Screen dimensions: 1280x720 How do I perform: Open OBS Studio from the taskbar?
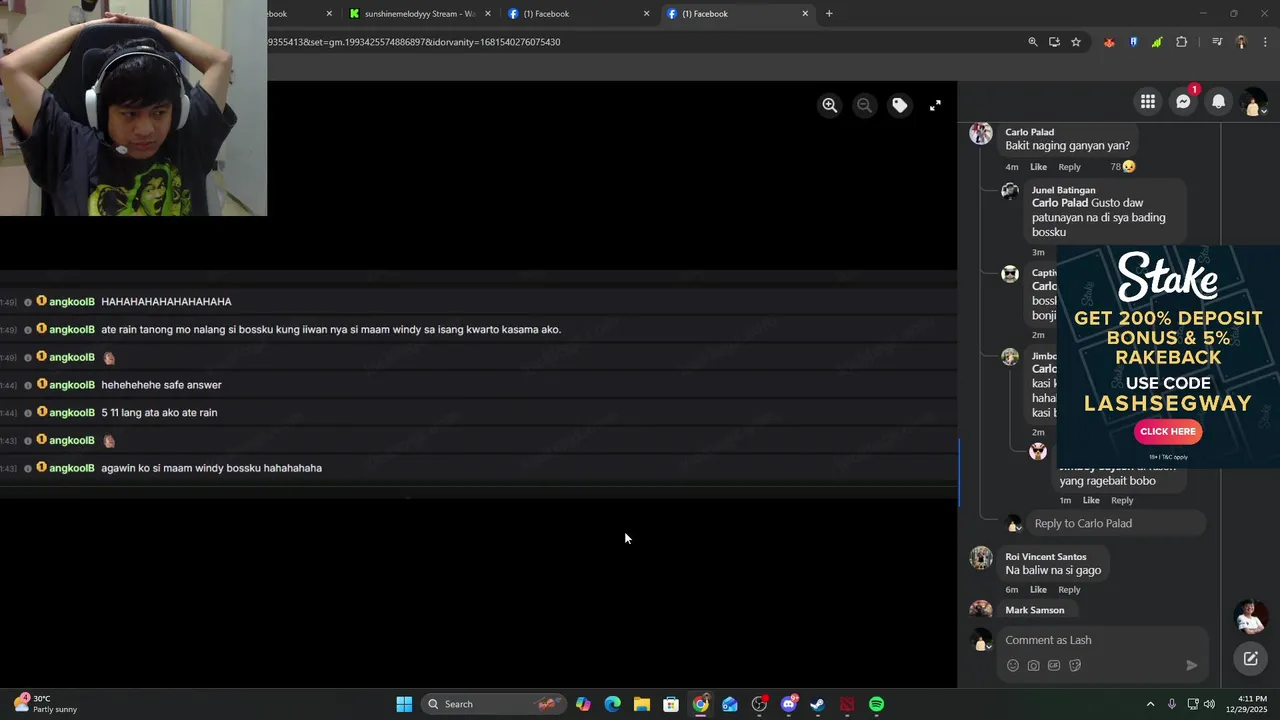tap(759, 704)
